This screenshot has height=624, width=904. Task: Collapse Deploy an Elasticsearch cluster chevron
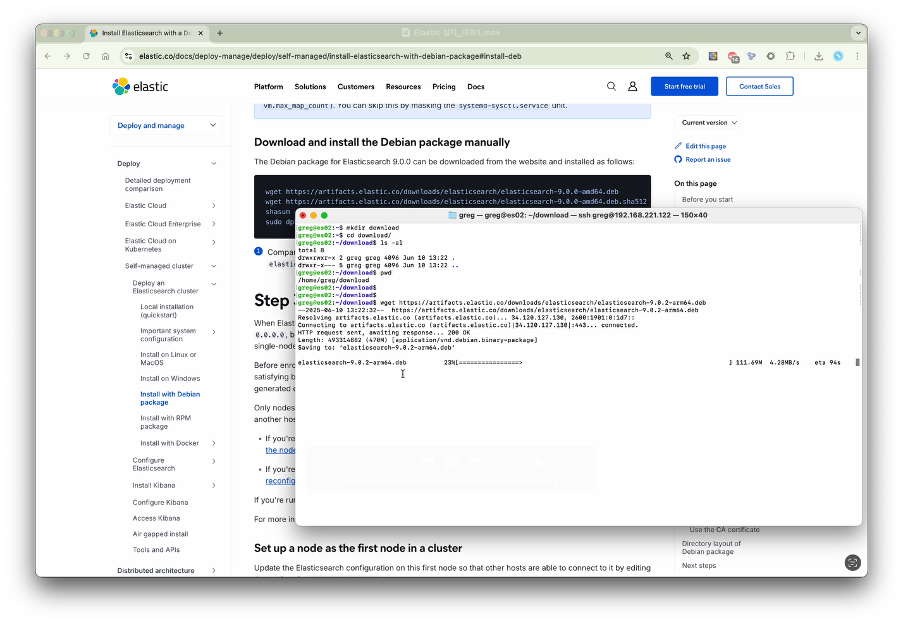[x=214, y=284]
